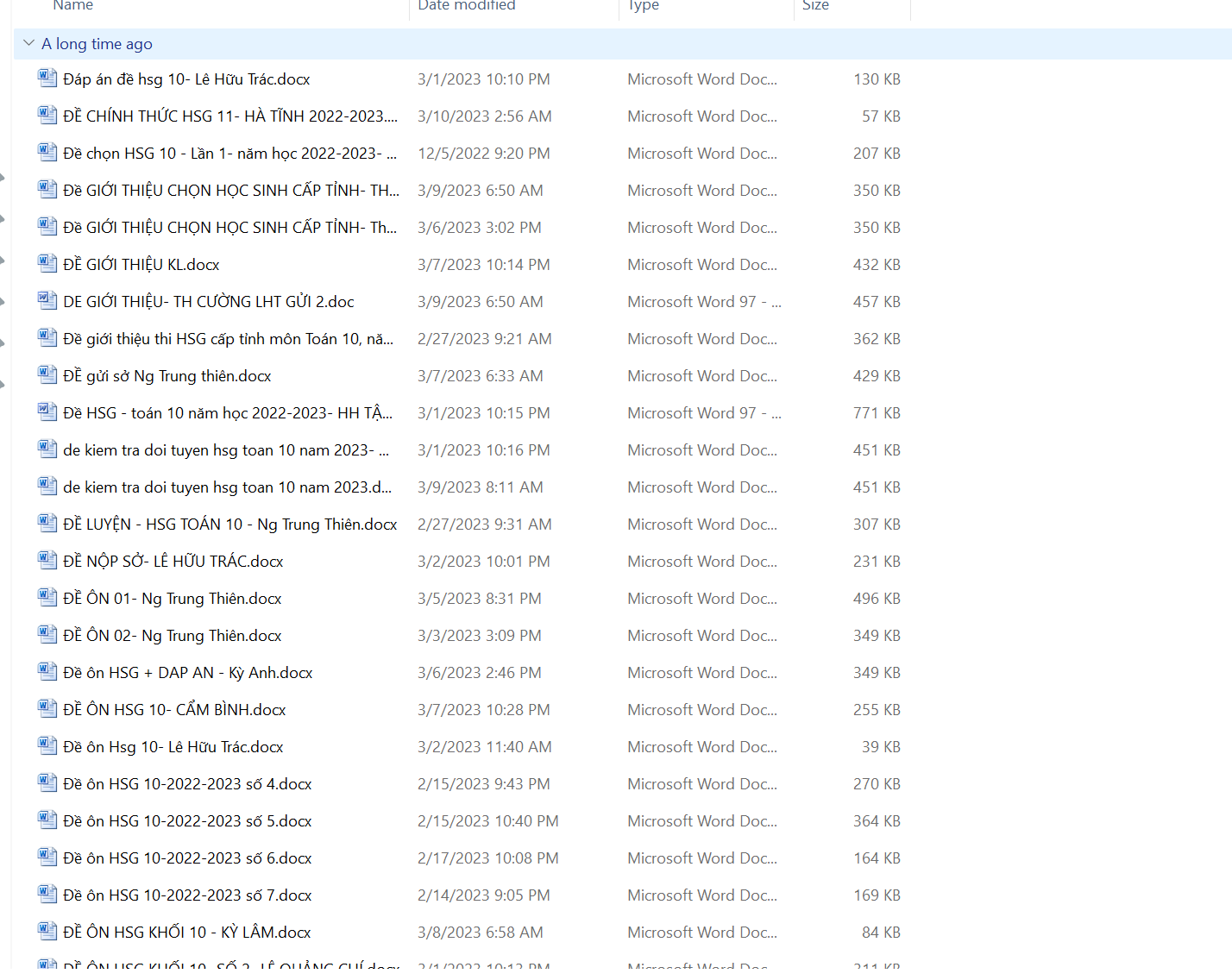Click Word icon of Đề giới thiệu thi HSG cấp tỉnh file

point(47,337)
